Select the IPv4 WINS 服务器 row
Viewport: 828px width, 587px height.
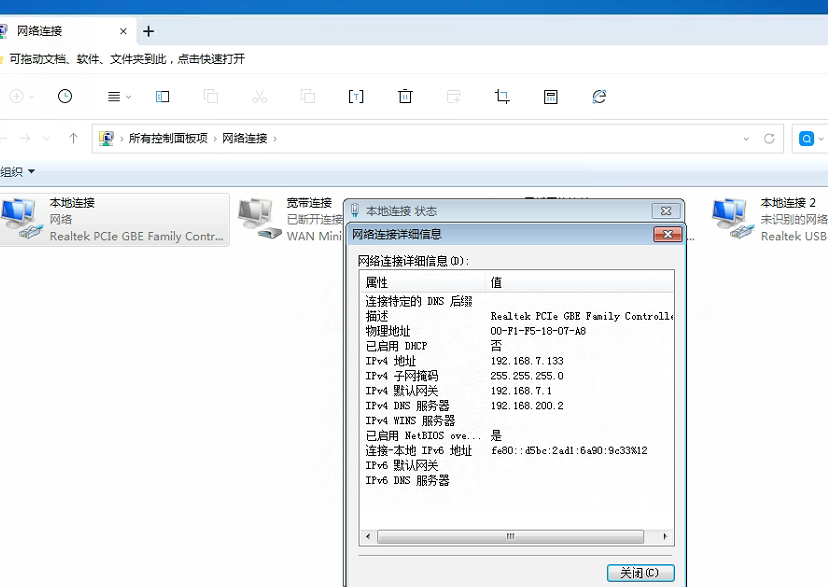point(518,421)
